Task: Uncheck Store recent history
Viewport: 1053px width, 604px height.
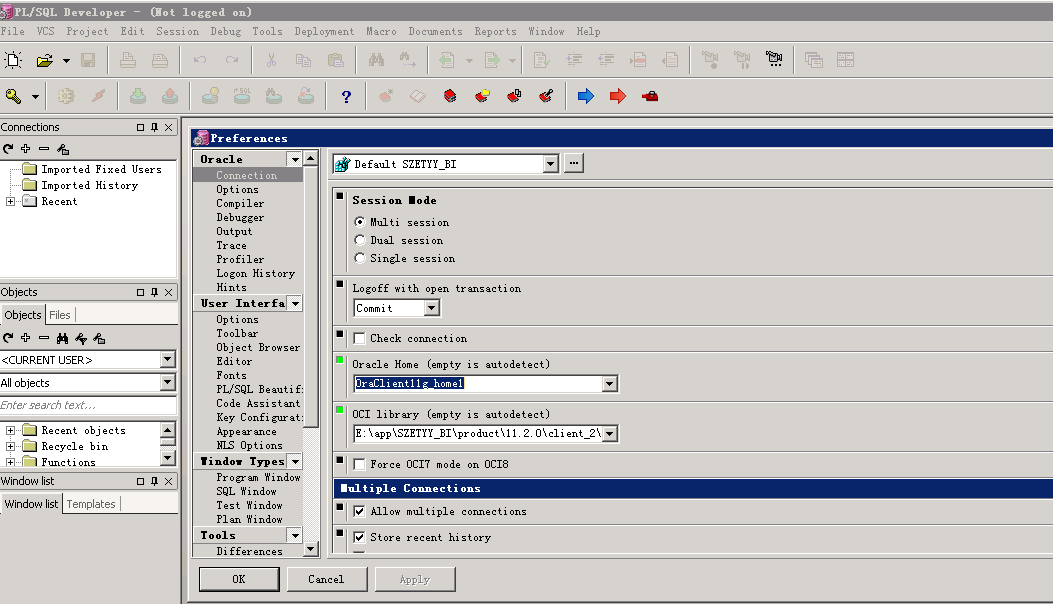Action: pyautogui.click(x=360, y=537)
